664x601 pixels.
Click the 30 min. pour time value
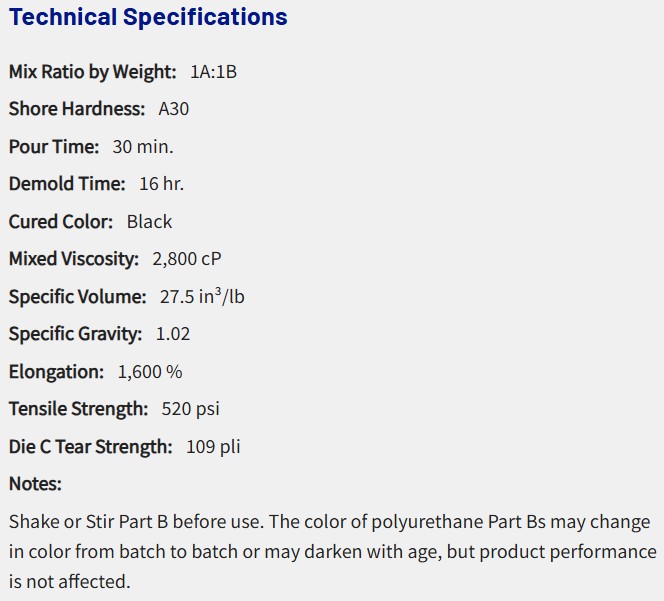(142, 147)
